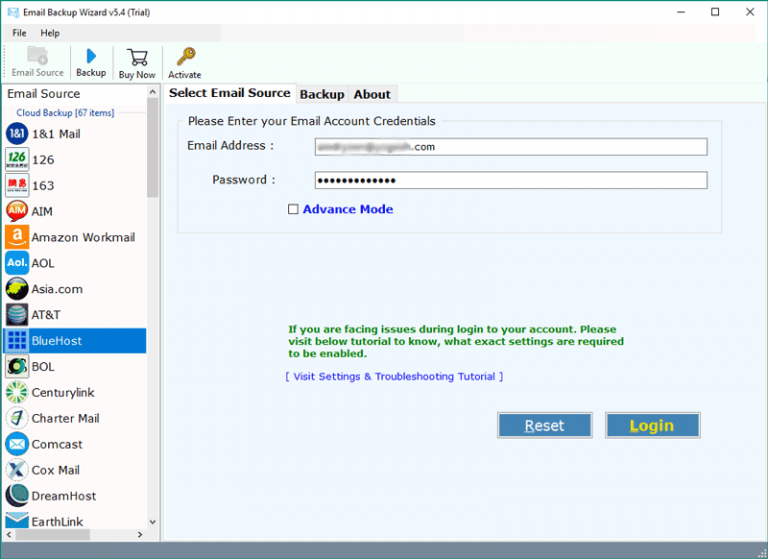Select the Amazon Workmail icon
The width and height of the screenshot is (768, 559).
click(17, 237)
